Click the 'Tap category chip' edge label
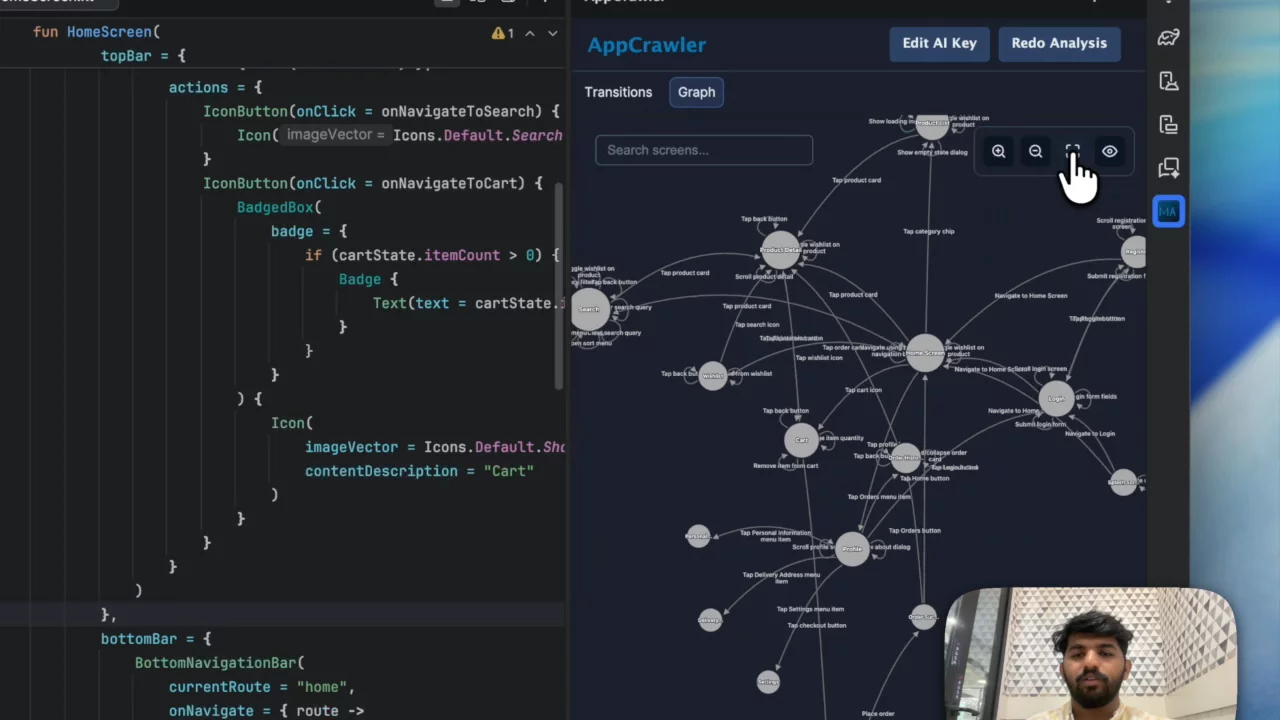This screenshot has width=1280, height=720. 929,231
